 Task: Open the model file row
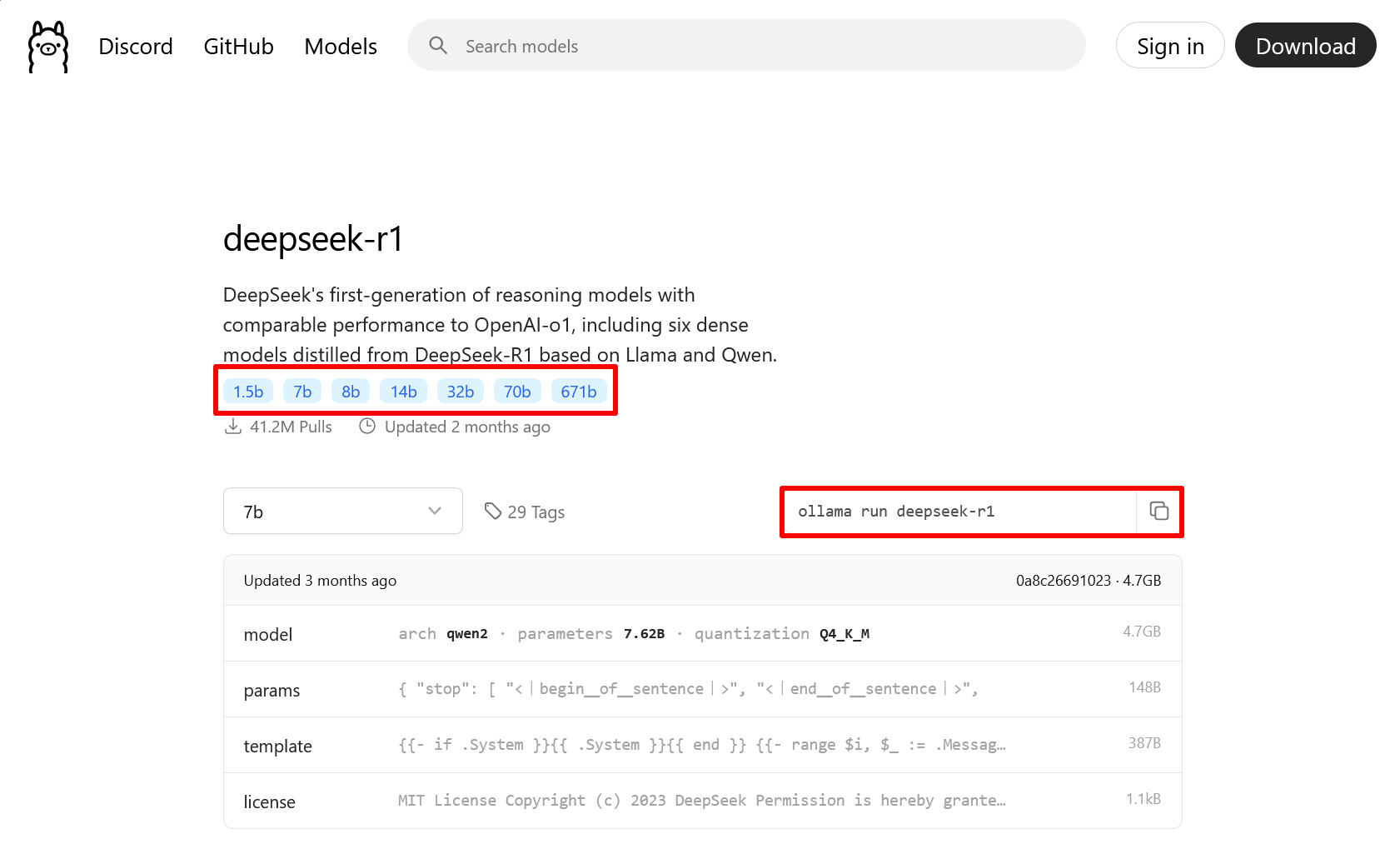click(x=703, y=633)
